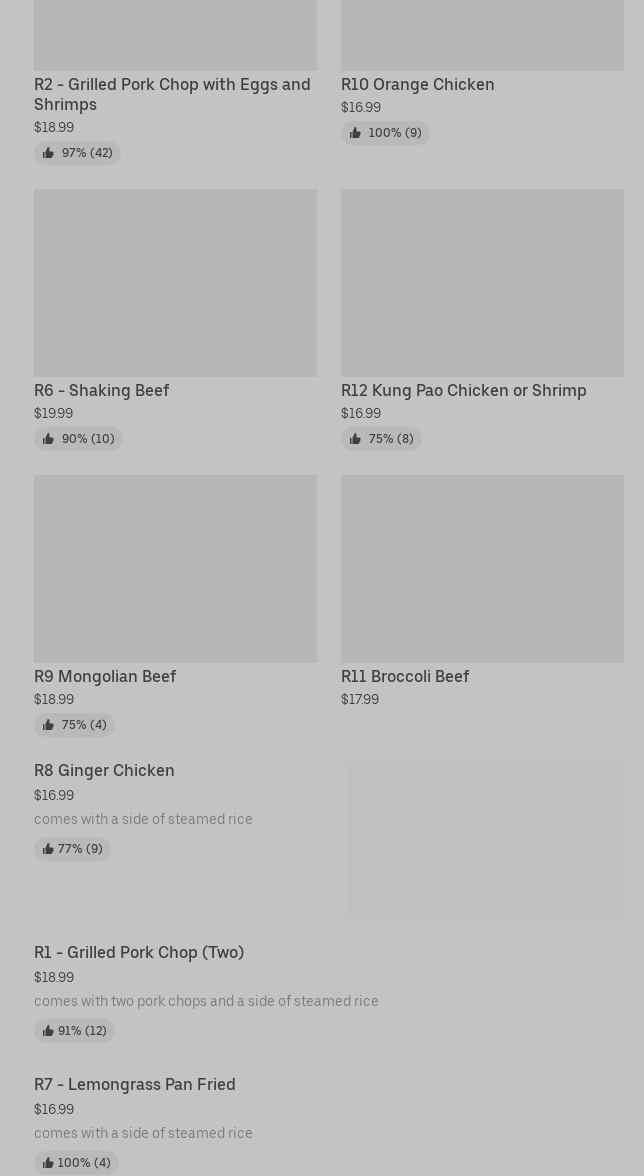The width and height of the screenshot is (644, 1176).
Task: Open R7 - Lemongrass Pan Fried title
Action: coord(135,1084)
